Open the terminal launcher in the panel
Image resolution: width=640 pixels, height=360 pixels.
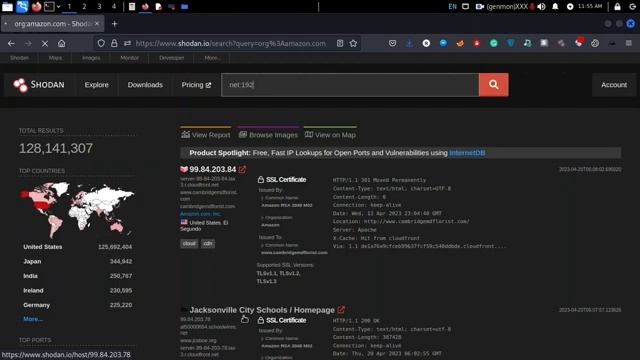coord(49,7)
